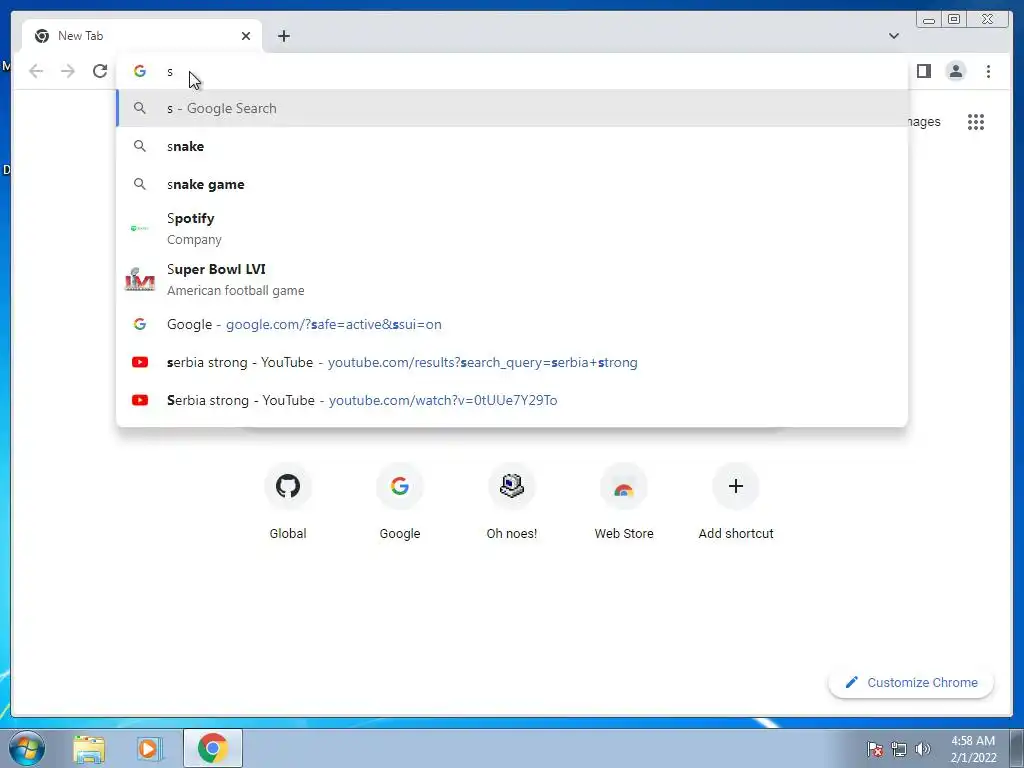Viewport: 1024px width, 768px height.
Task: Launch Windows Media Player from taskbar
Action: point(149,749)
